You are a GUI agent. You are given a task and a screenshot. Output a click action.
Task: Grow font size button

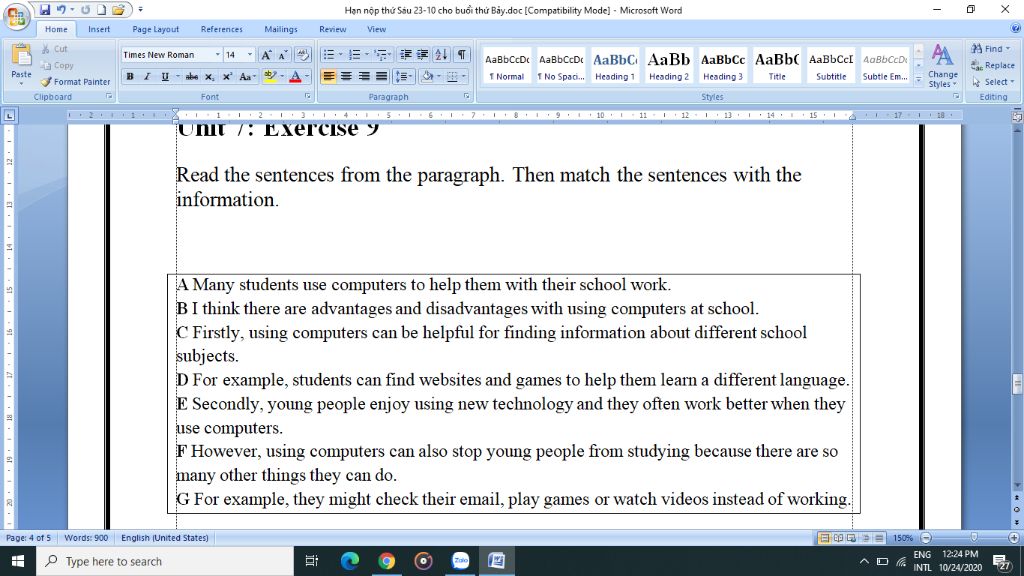(266, 55)
